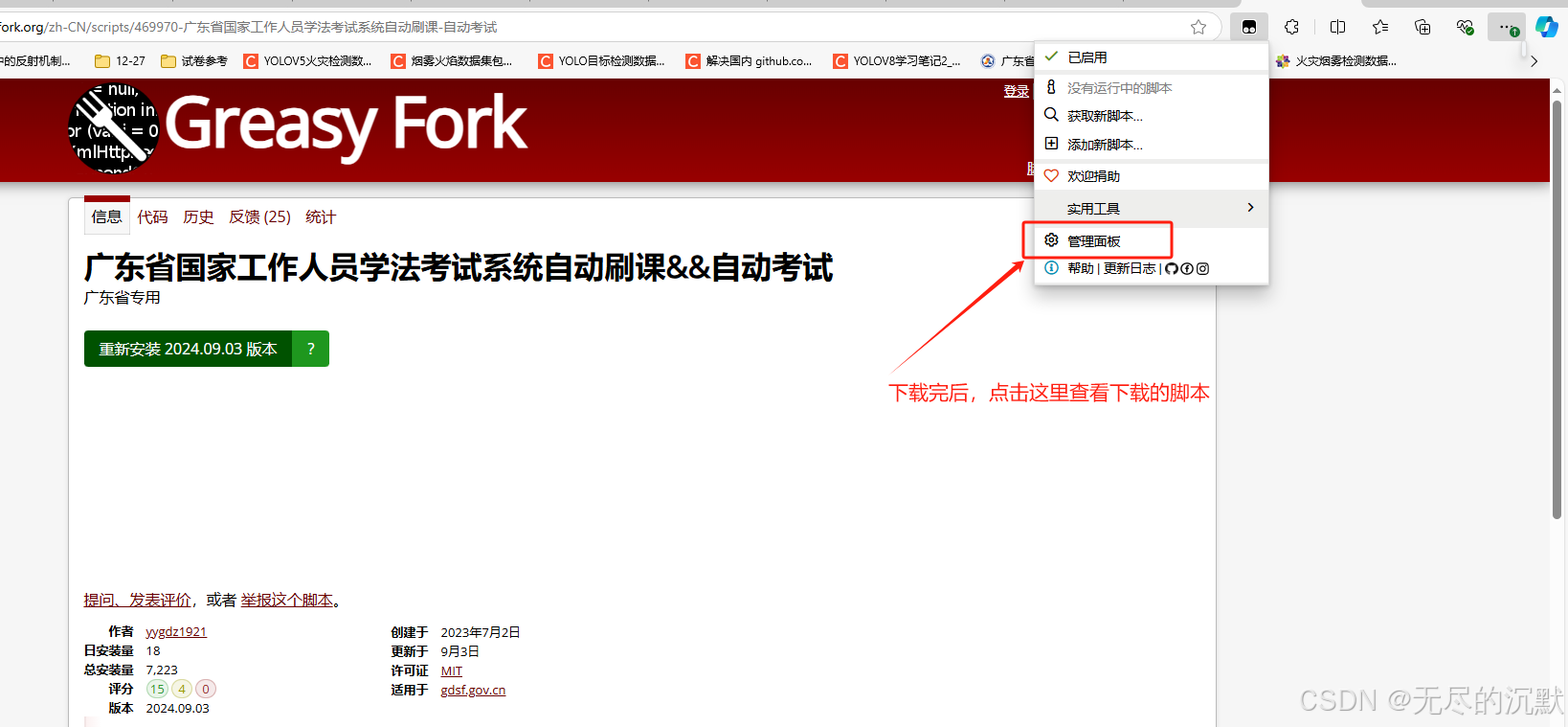Open 解决国内 github.co... bookmark

(749, 60)
